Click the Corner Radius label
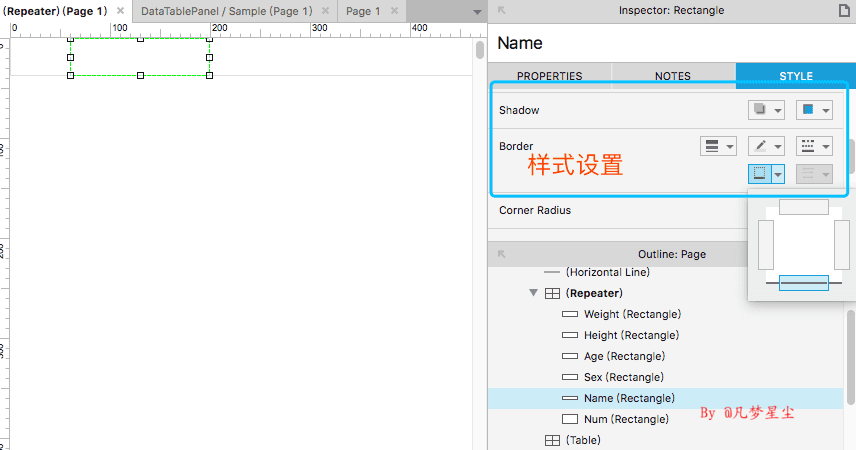 point(535,210)
